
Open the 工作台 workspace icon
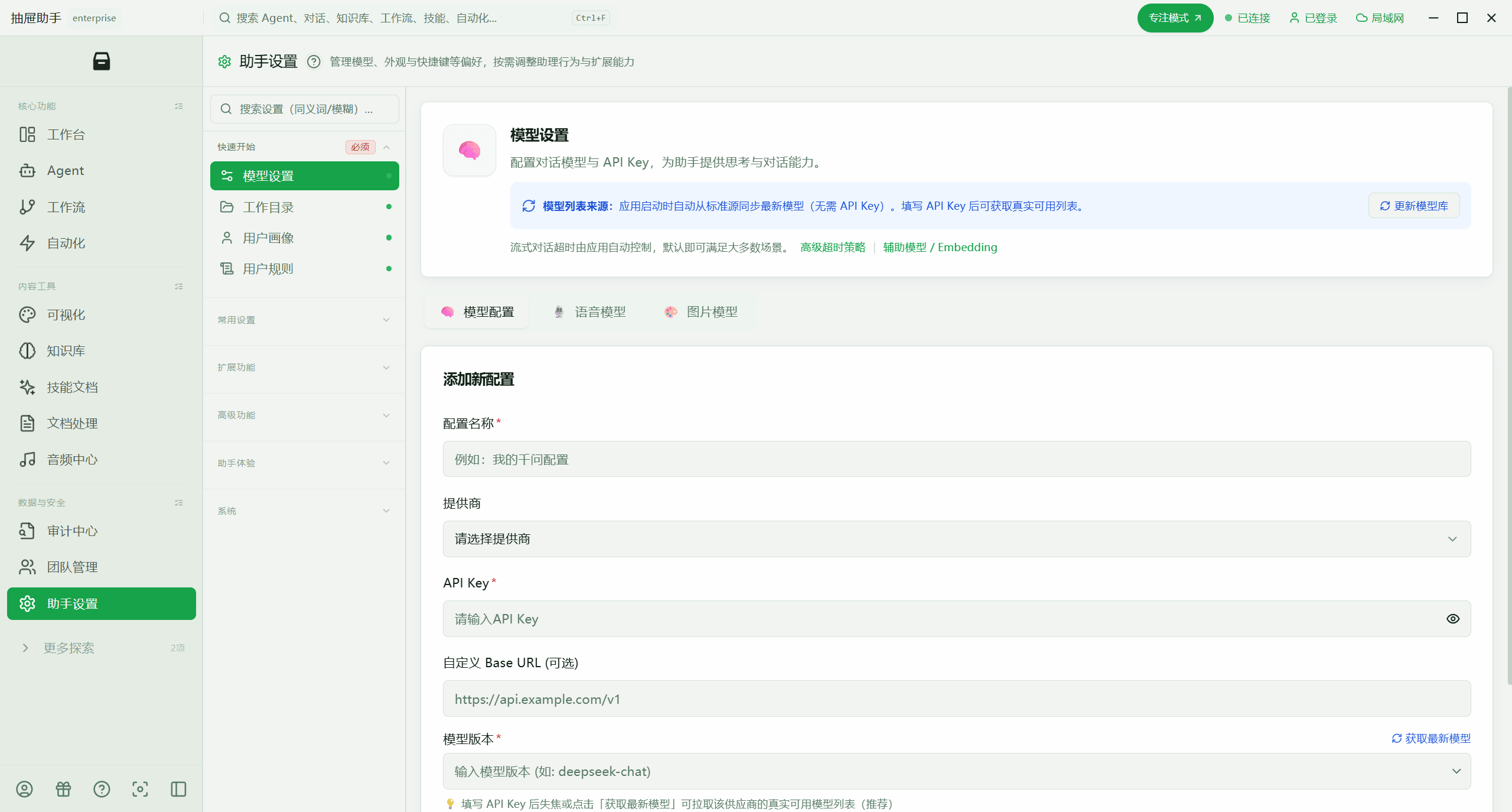point(27,135)
